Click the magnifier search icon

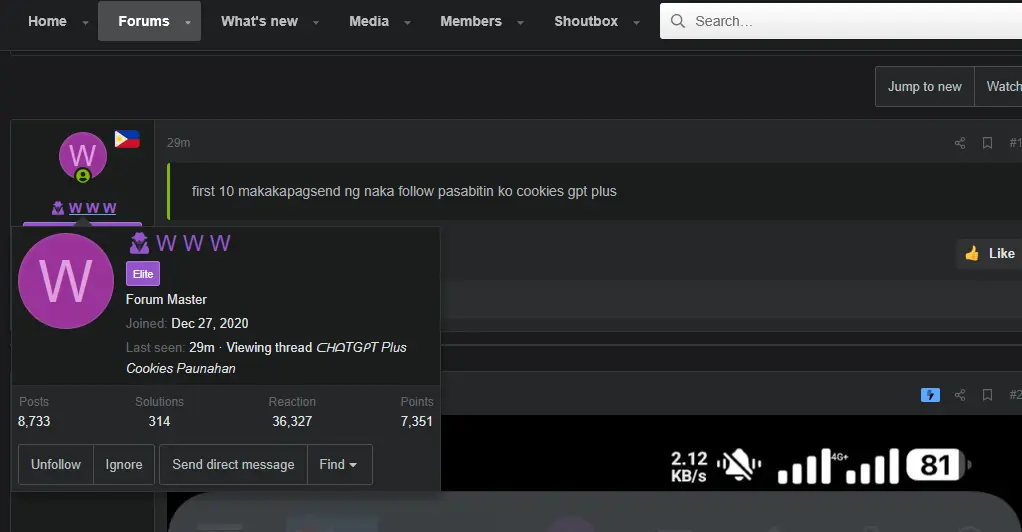(x=678, y=21)
